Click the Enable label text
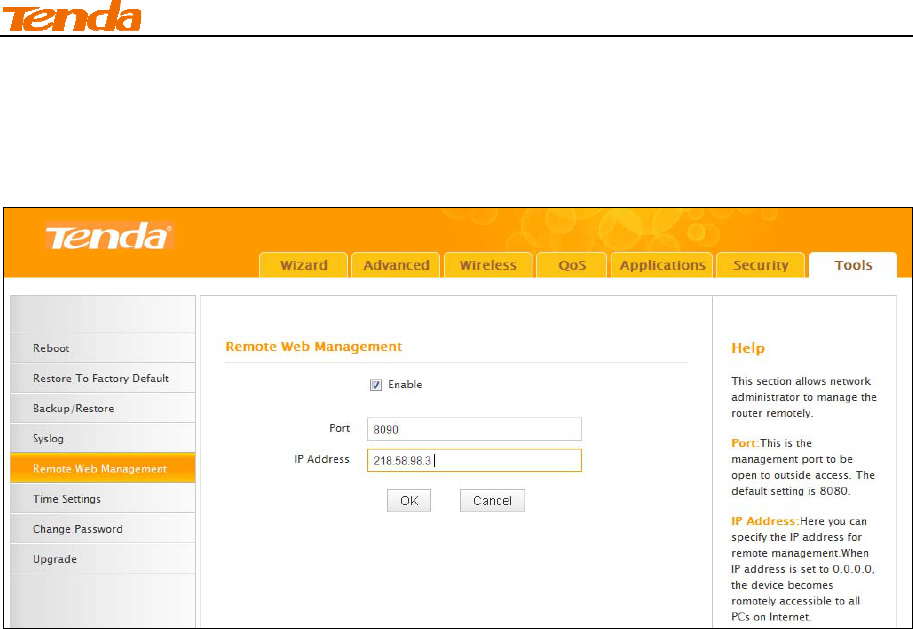The height and width of the screenshot is (629, 913). click(405, 384)
